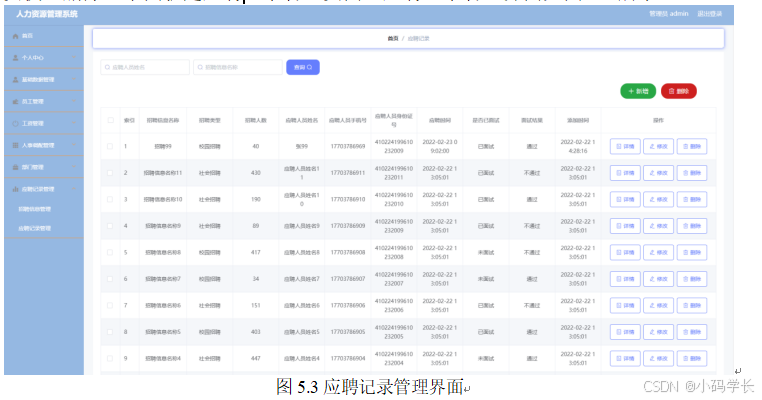Click the phone number 17703786969 cell

(x=348, y=146)
